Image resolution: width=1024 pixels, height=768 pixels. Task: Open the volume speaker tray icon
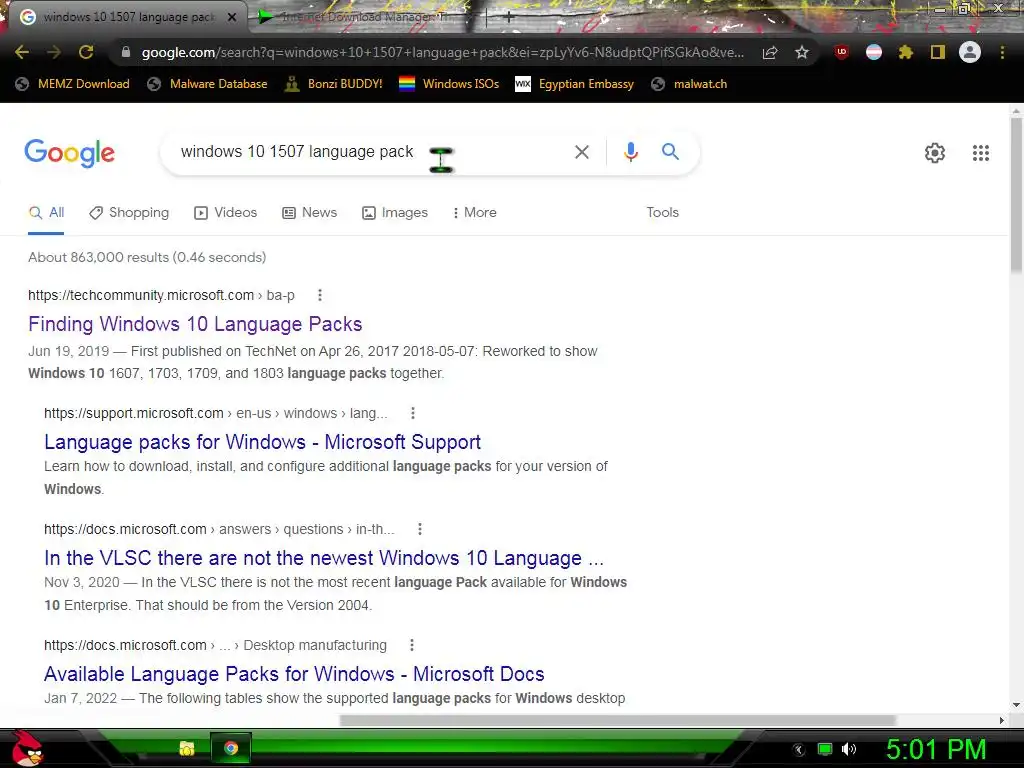pos(848,749)
